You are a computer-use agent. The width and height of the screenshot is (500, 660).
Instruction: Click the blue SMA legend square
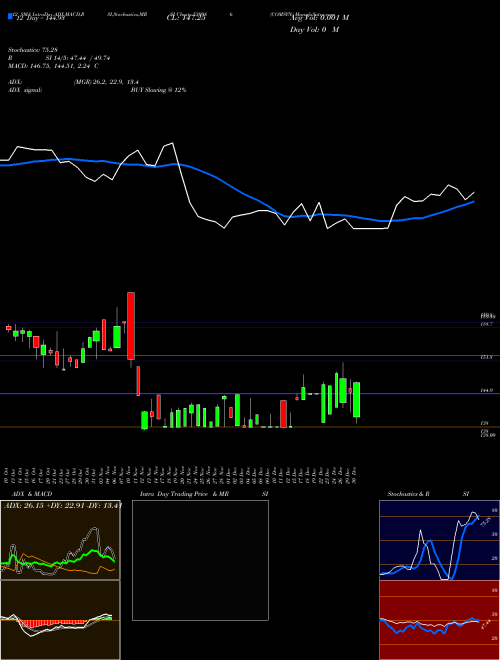[x=10, y=17]
